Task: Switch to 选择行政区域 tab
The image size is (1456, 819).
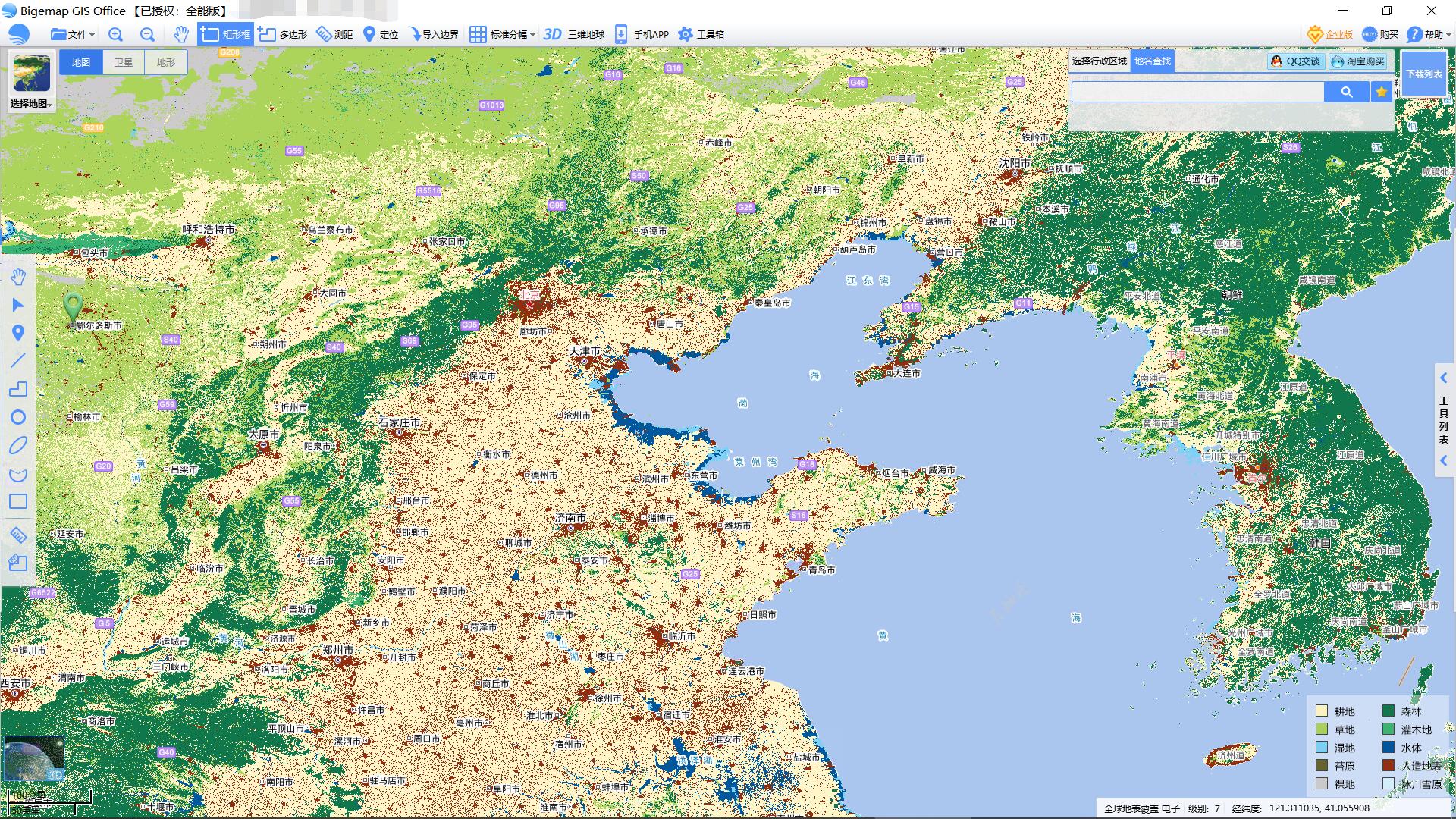Action: [1100, 61]
